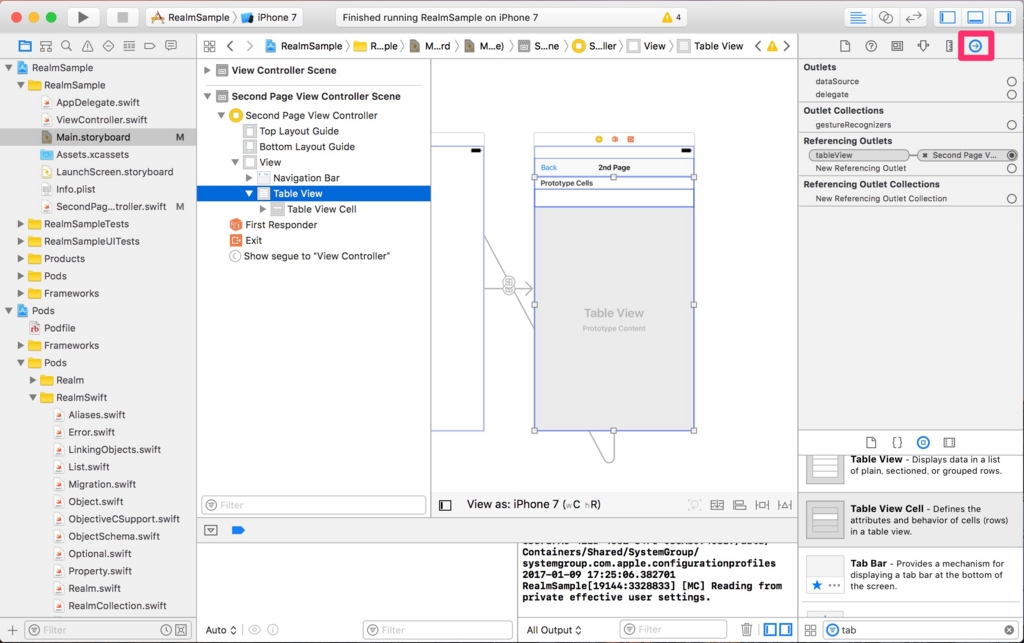
Task: Clear the debug console with trash icon
Action: click(x=746, y=629)
